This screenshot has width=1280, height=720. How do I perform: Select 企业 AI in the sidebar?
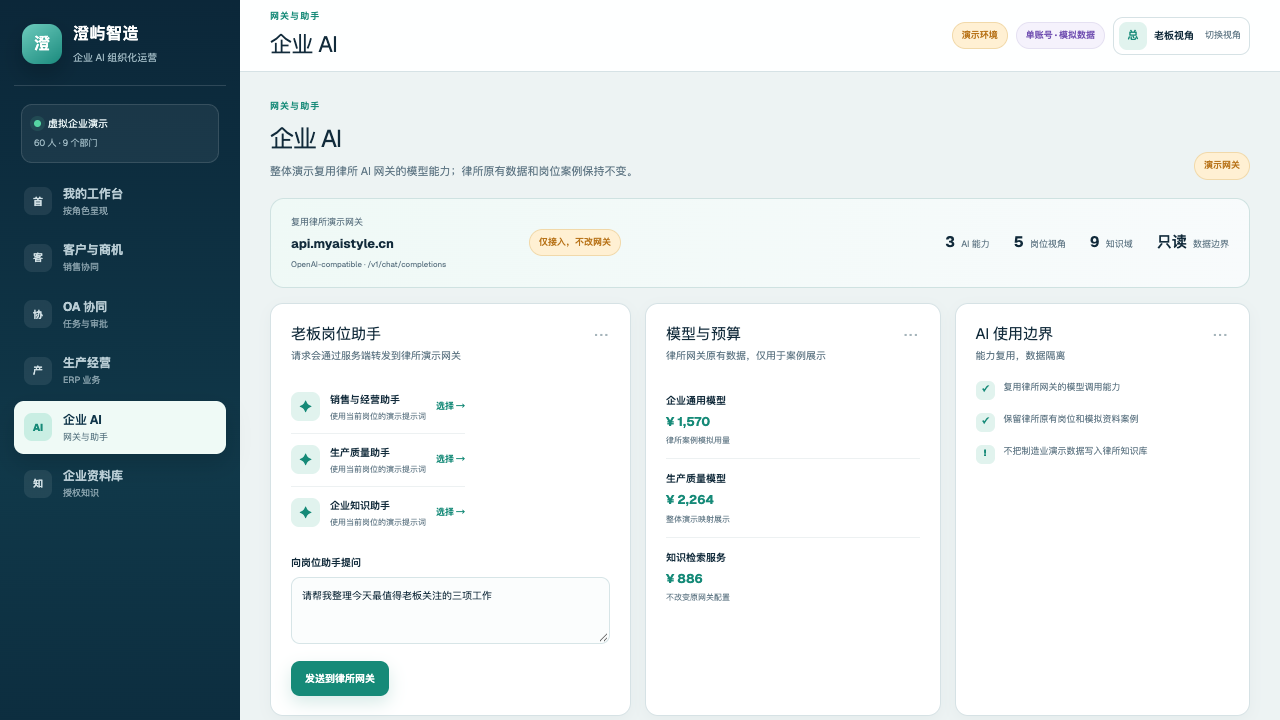[120, 427]
